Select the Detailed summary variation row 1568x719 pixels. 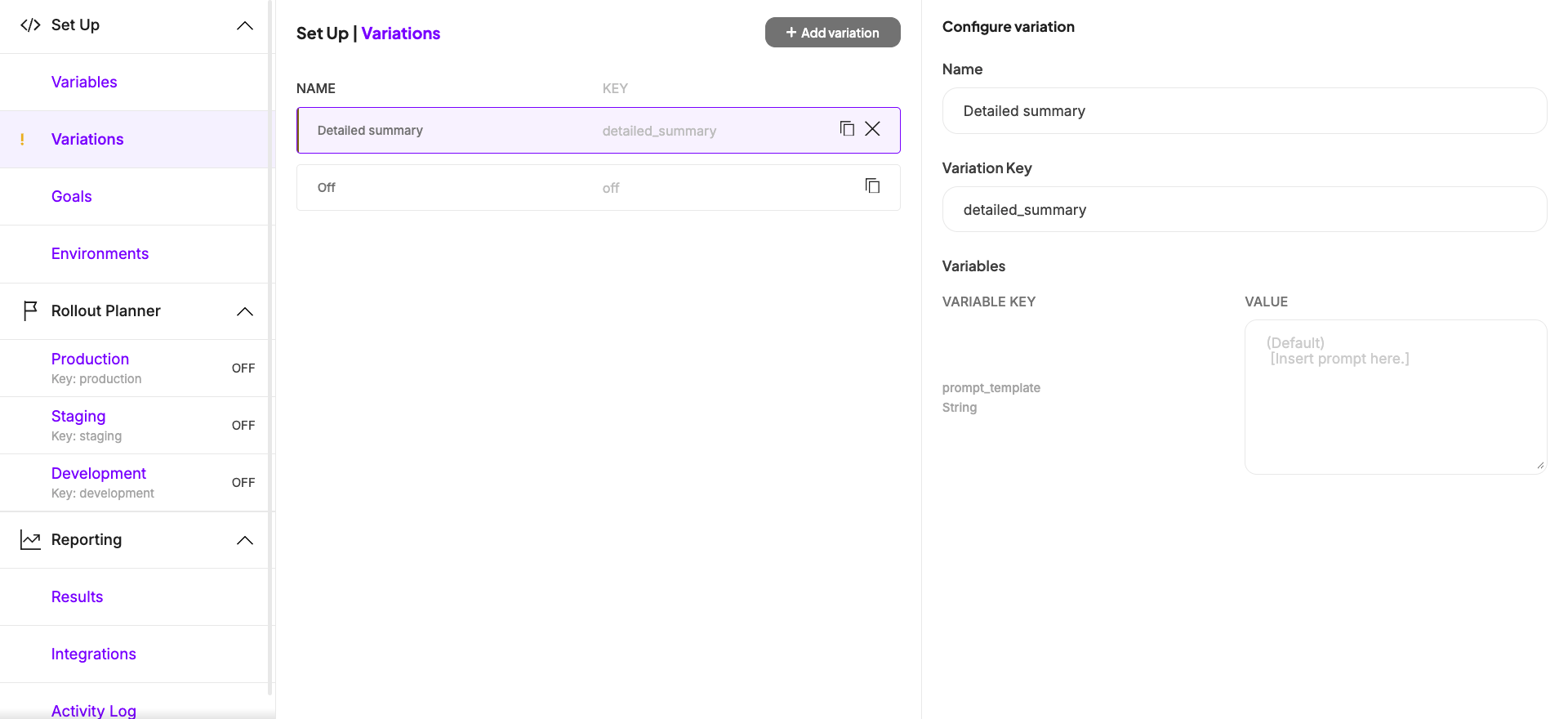pos(598,130)
